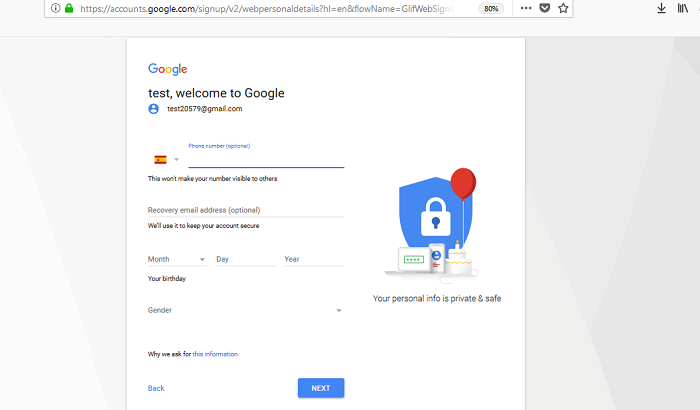Open the Library books icon

coord(683,8)
